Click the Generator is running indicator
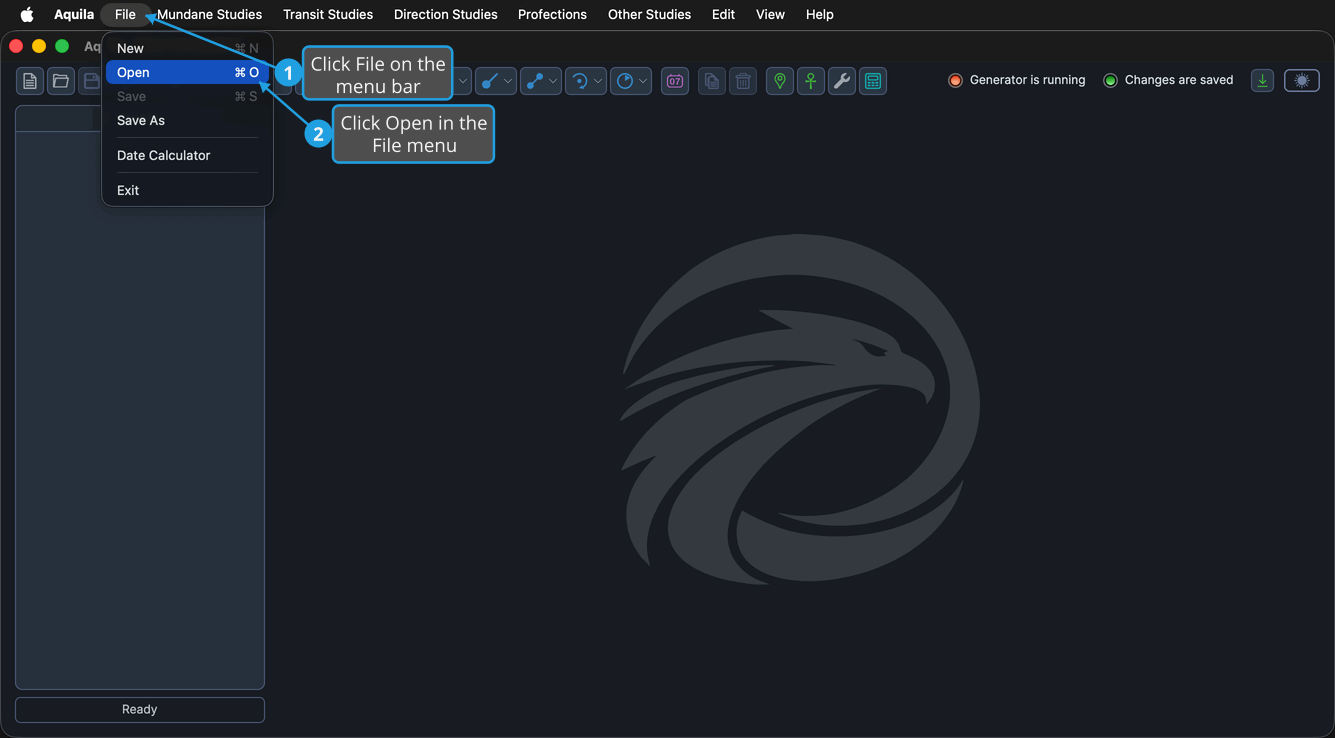Image resolution: width=1335 pixels, height=738 pixels. [1017, 80]
